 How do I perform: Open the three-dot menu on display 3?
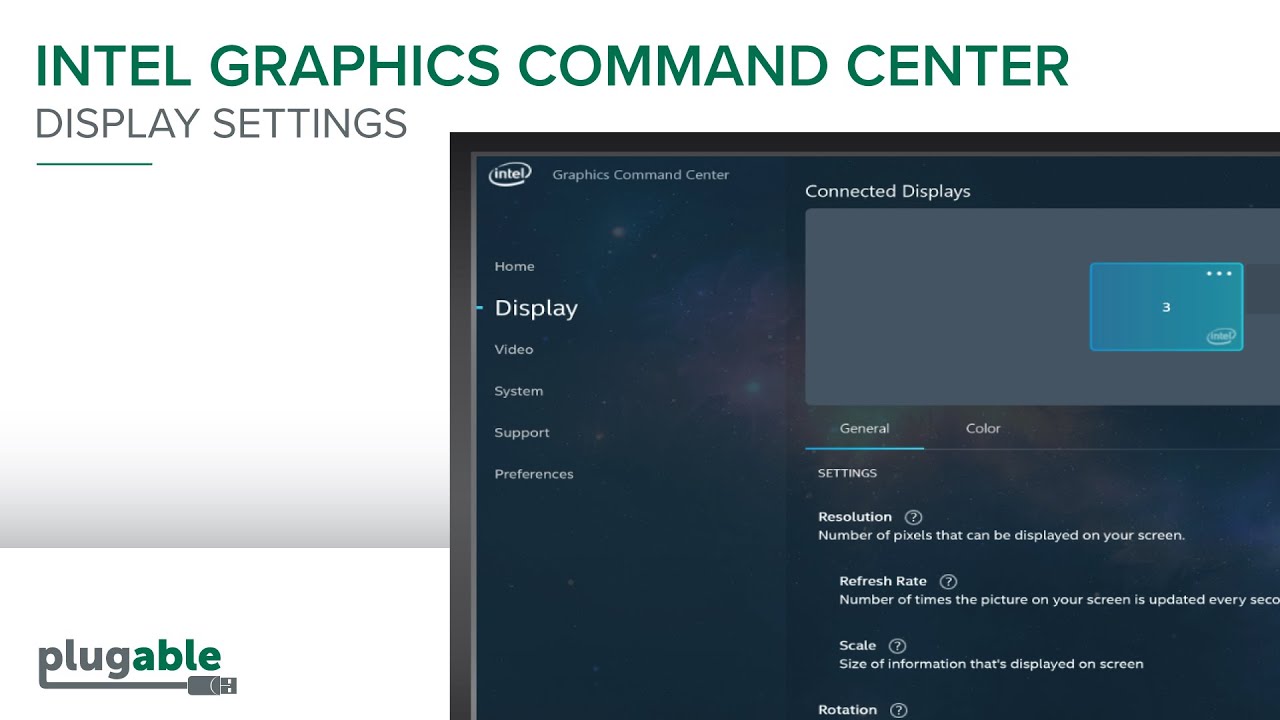click(1219, 274)
